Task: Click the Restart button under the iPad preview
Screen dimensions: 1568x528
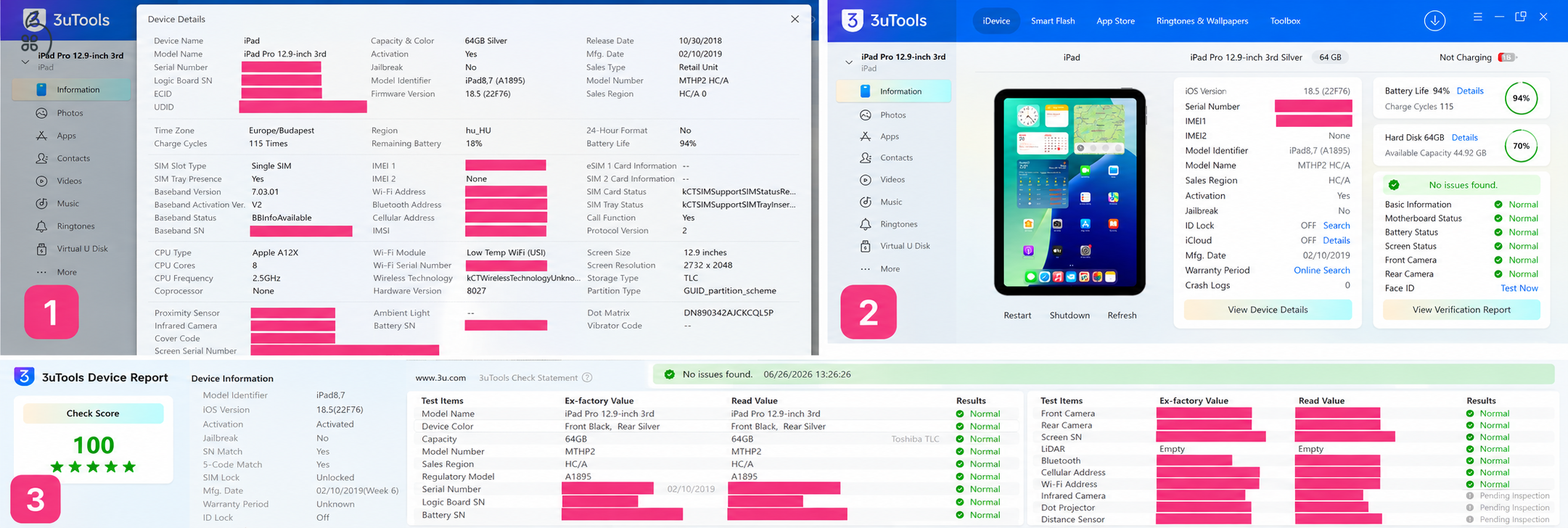Action: click(1017, 315)
